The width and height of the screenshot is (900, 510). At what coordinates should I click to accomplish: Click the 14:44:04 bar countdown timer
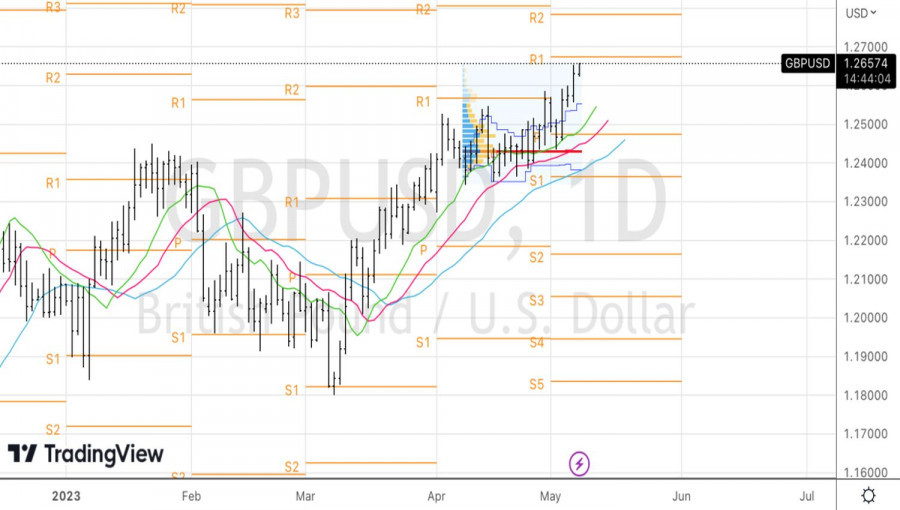click(866, 79)
